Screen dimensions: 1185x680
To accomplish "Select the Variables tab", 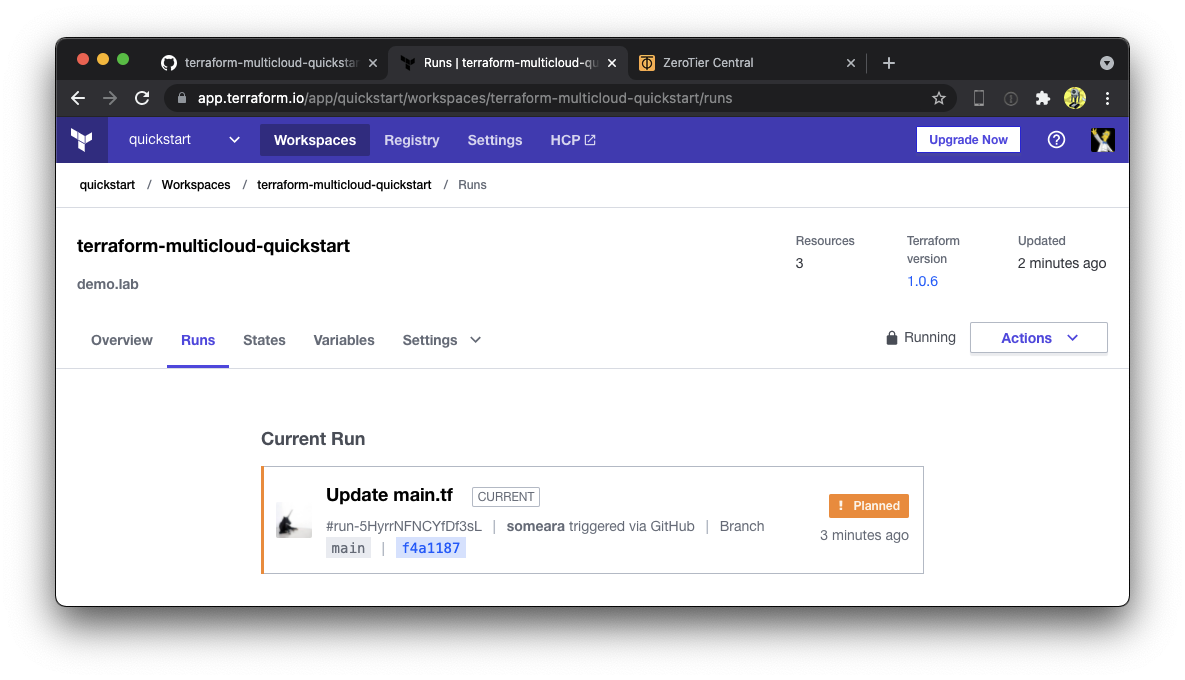I will point(344,340).
